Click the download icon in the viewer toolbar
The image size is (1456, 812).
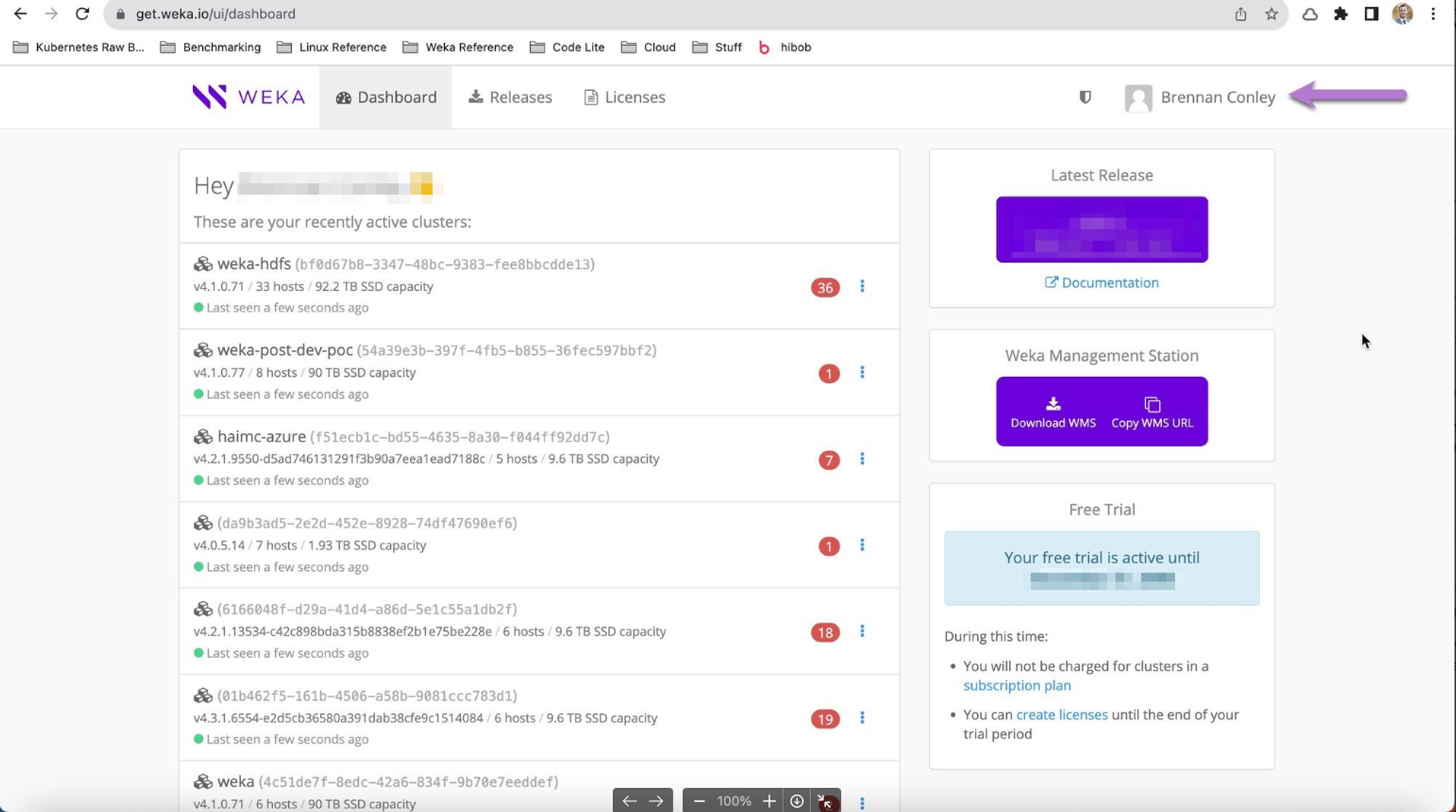(x=796, y=801)
